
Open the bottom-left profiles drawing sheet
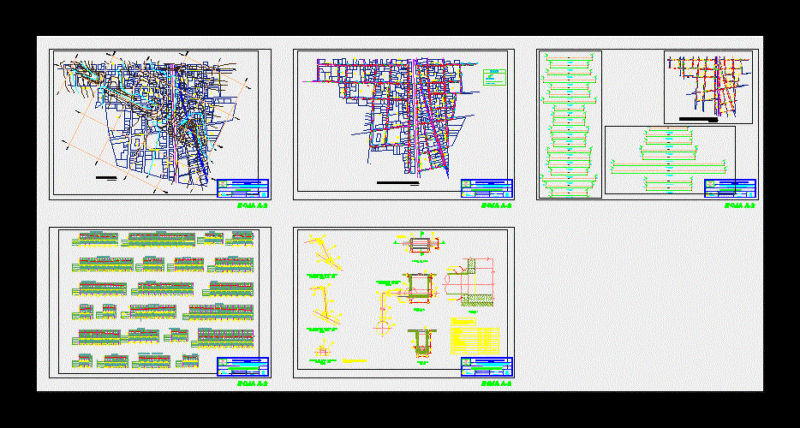click(x=160, y=303)
